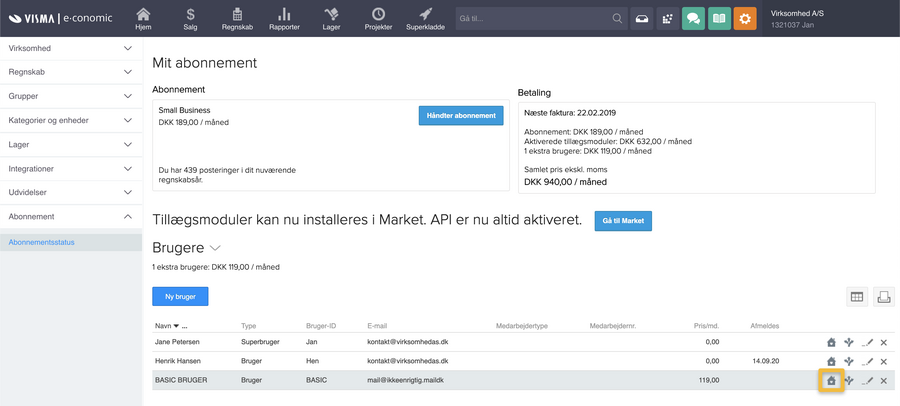This screenshot has width=900, height=406.
Task: Edit Jane Petersen with the pencil icon
Action: click(x=868, y=342)
